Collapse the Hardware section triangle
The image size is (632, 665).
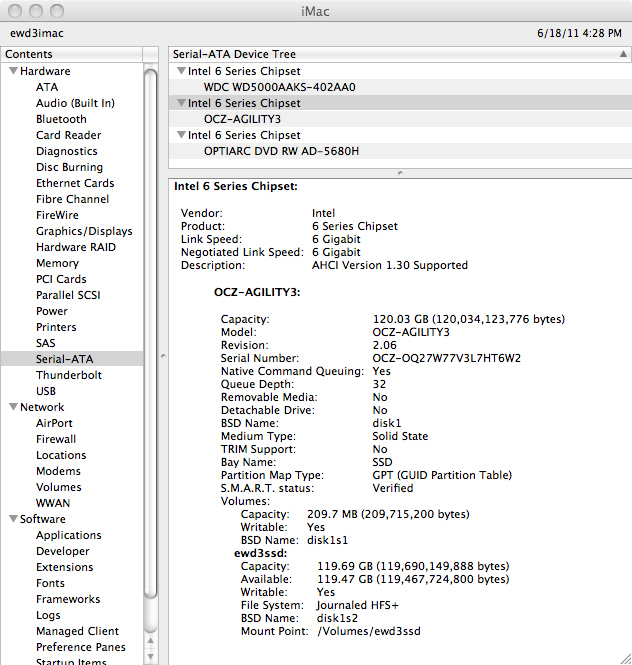[14, 71]
